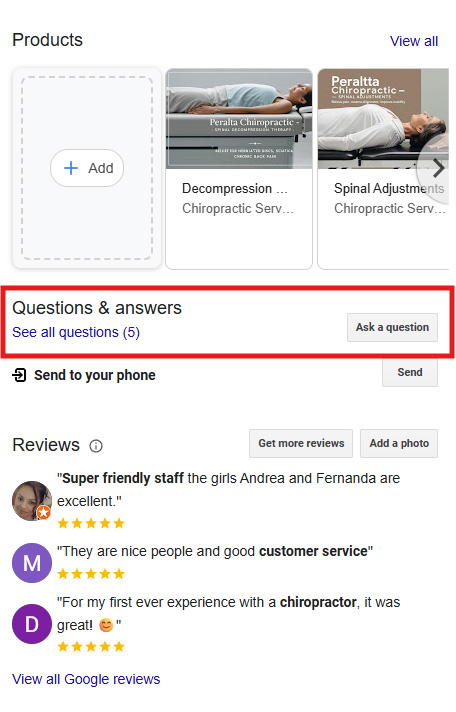Click the Reviews info icon
Screen dimensions: 456x712
pos(96,446)
